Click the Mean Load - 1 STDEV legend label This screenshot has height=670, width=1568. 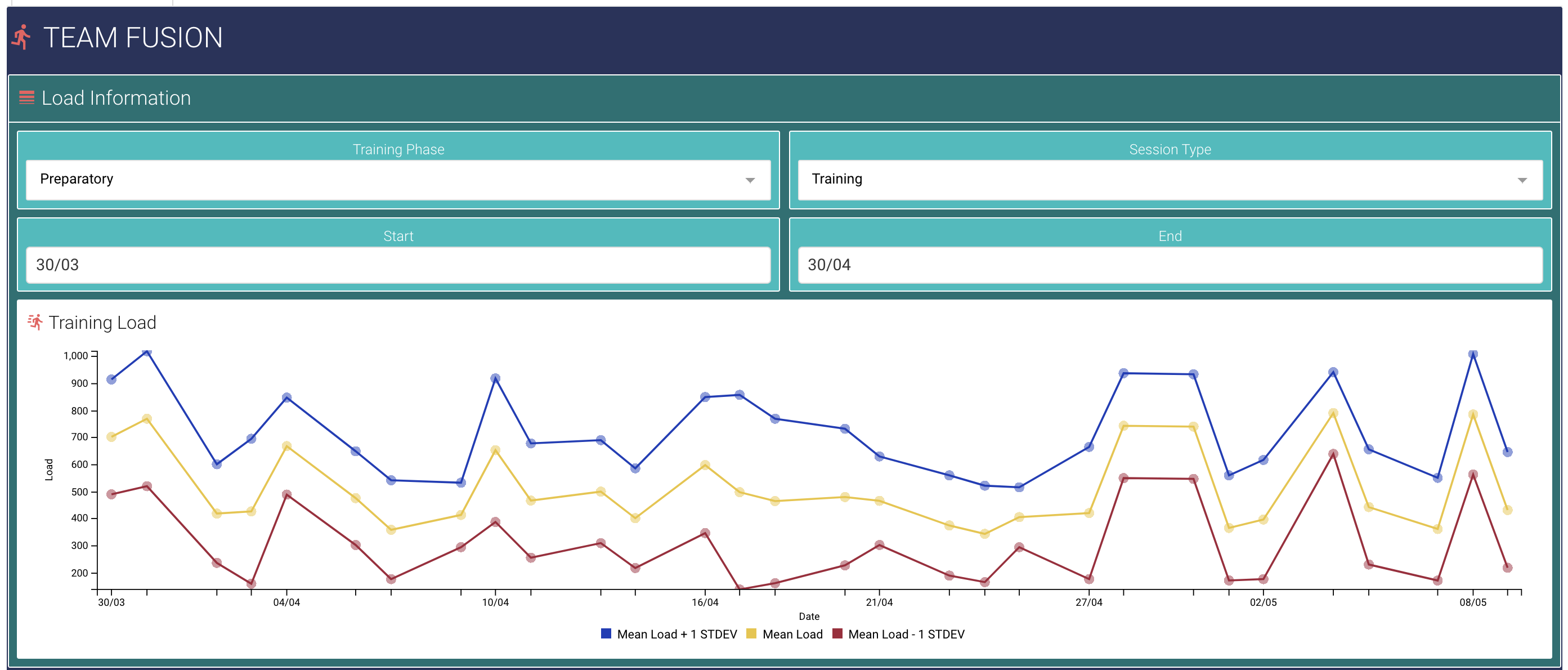point(906,634)
